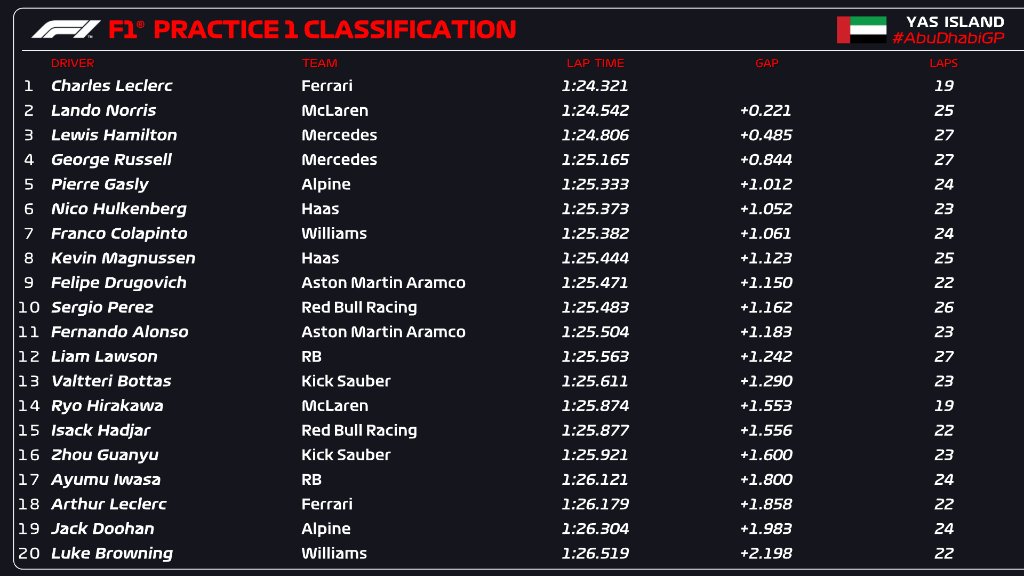Click Ryo Hirakawa's driver name
Image resolution: width=1024 pixels, height=576 pixels.
click(107, 406)
